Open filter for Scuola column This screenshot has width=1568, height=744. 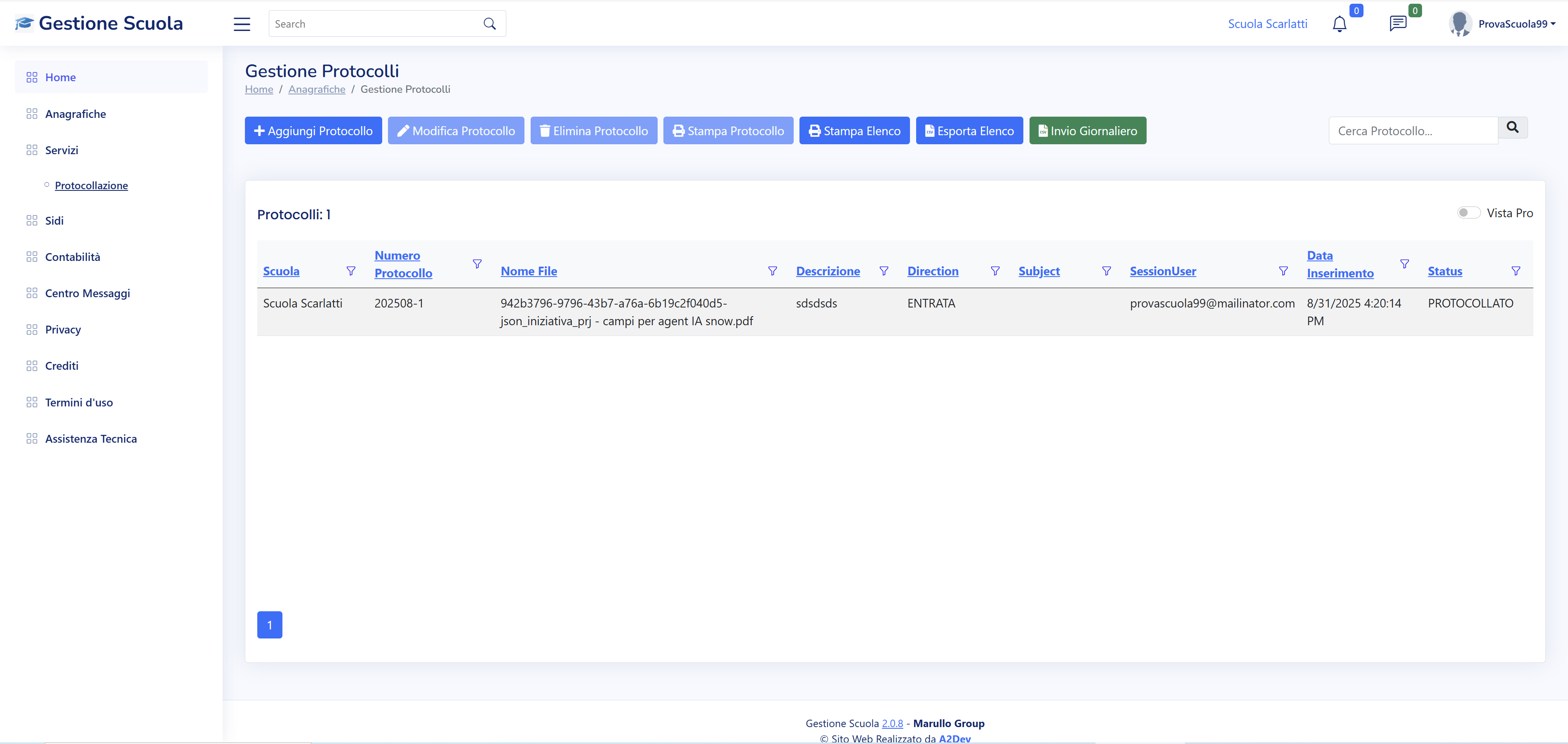click(x=351, y=271)
